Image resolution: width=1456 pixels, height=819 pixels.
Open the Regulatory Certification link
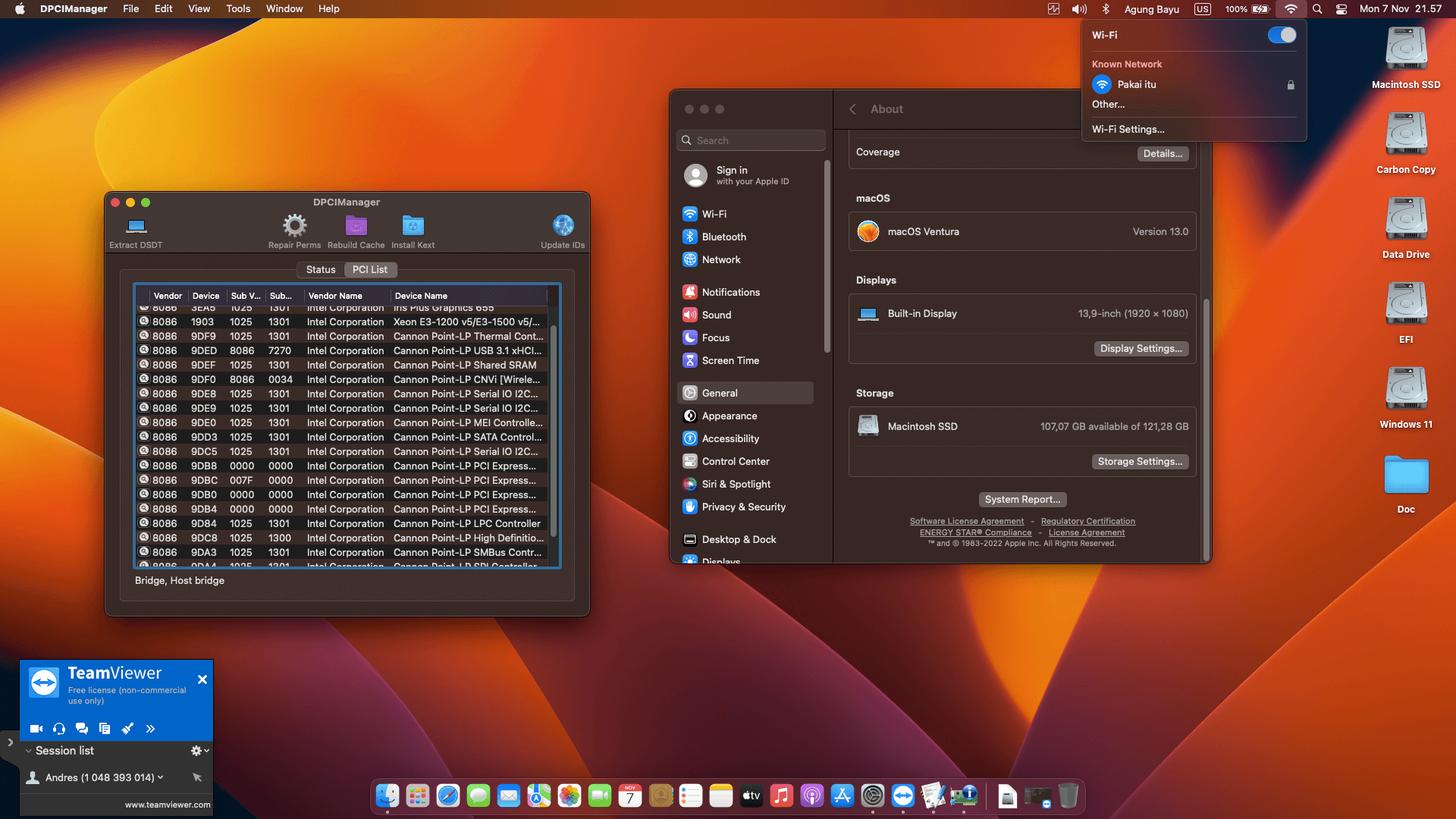tap(1088, 522)
